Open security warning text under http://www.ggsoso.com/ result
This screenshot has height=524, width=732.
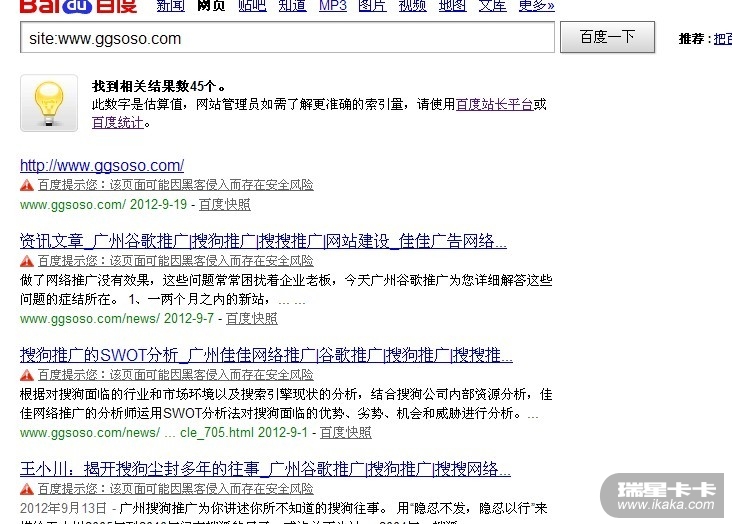(176, 185)
